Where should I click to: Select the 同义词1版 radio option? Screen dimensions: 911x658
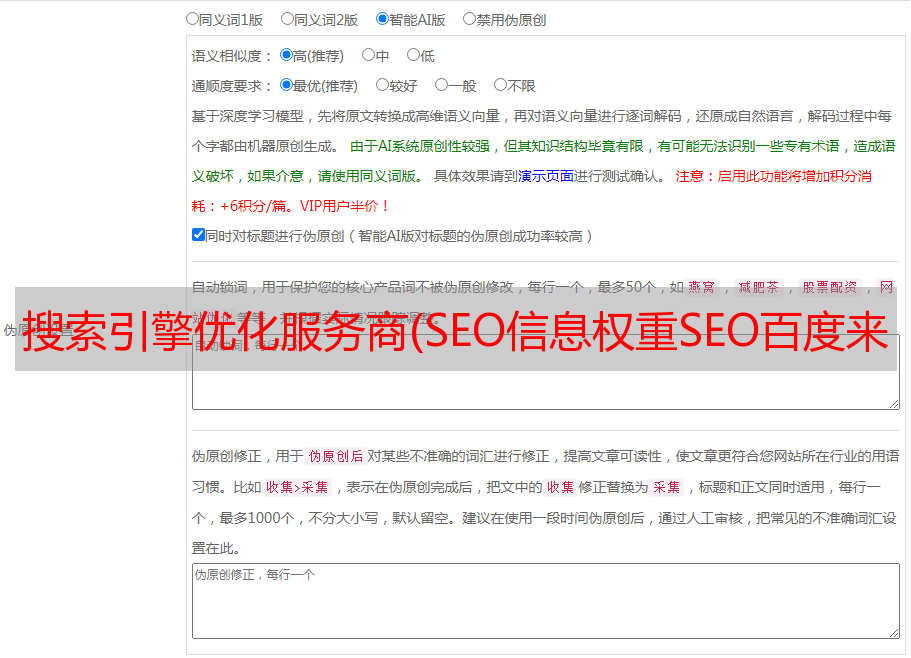point(192,19)
